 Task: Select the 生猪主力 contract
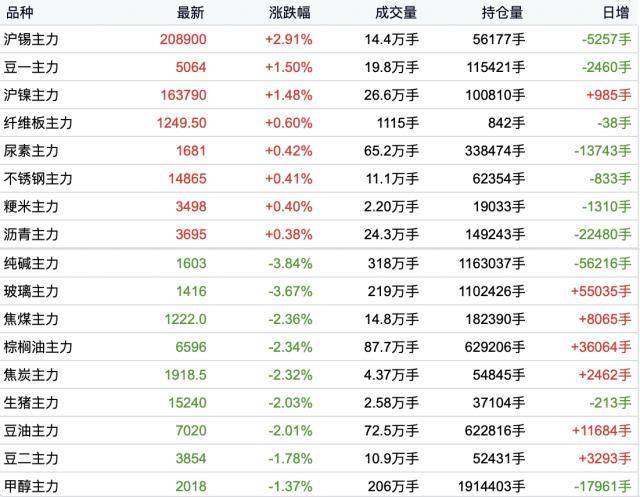pyautogui.click(x=32, y=403)
